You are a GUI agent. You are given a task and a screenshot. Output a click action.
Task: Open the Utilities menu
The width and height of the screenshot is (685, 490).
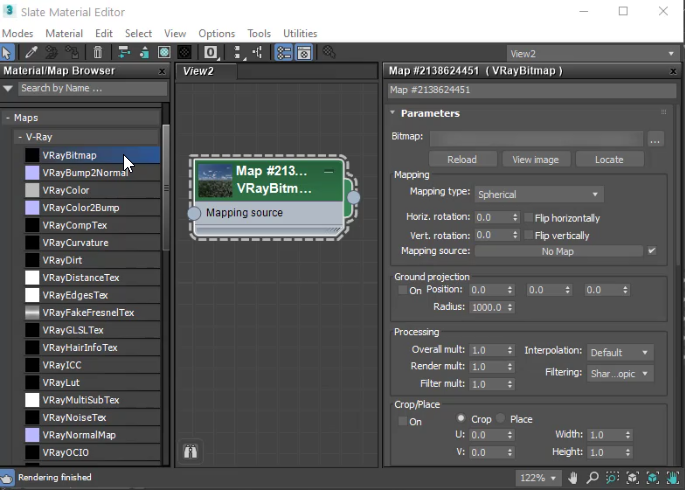[x=300, y=33]
